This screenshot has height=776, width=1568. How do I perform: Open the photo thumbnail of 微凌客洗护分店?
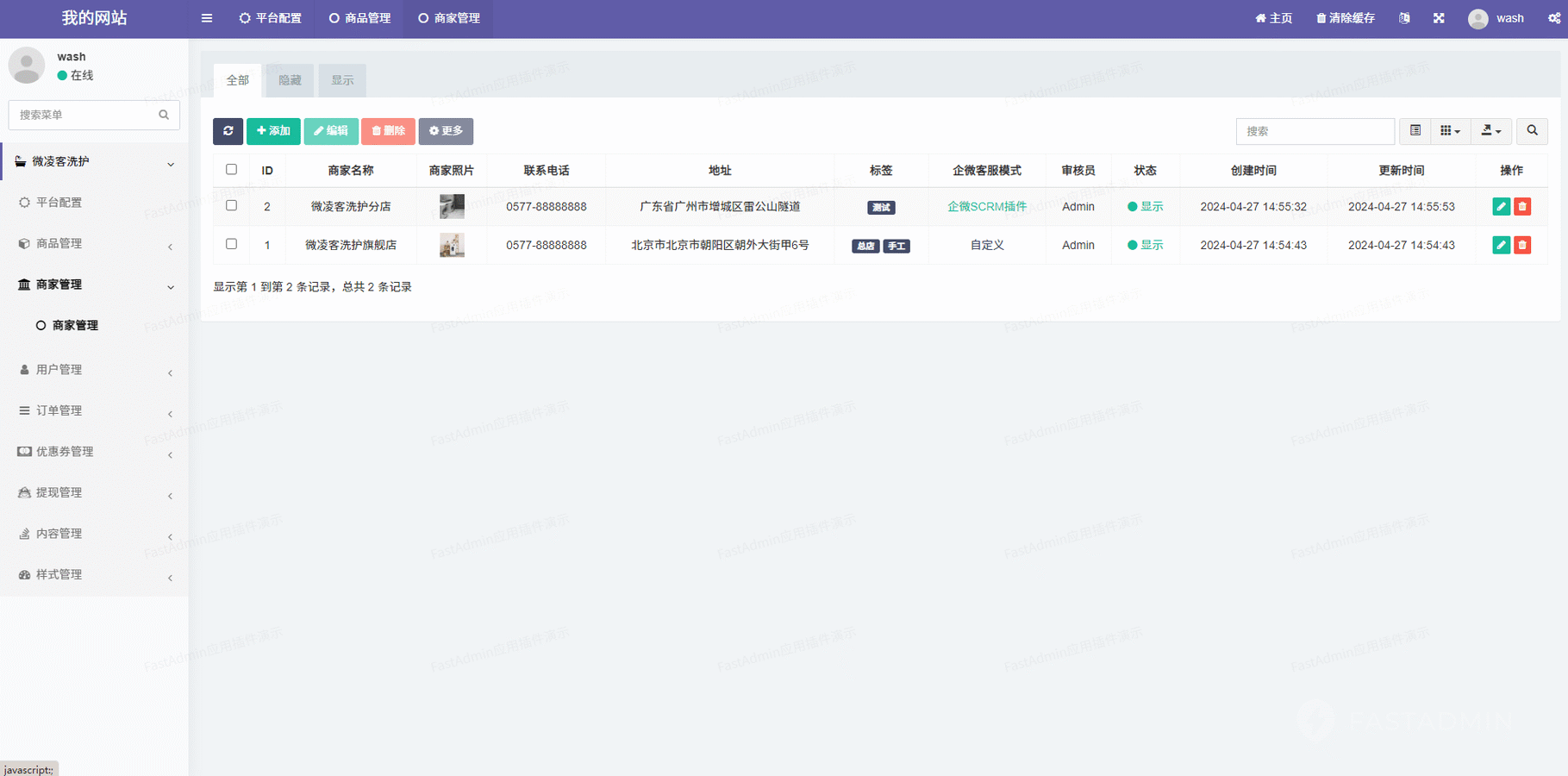(x=452, y=206)
